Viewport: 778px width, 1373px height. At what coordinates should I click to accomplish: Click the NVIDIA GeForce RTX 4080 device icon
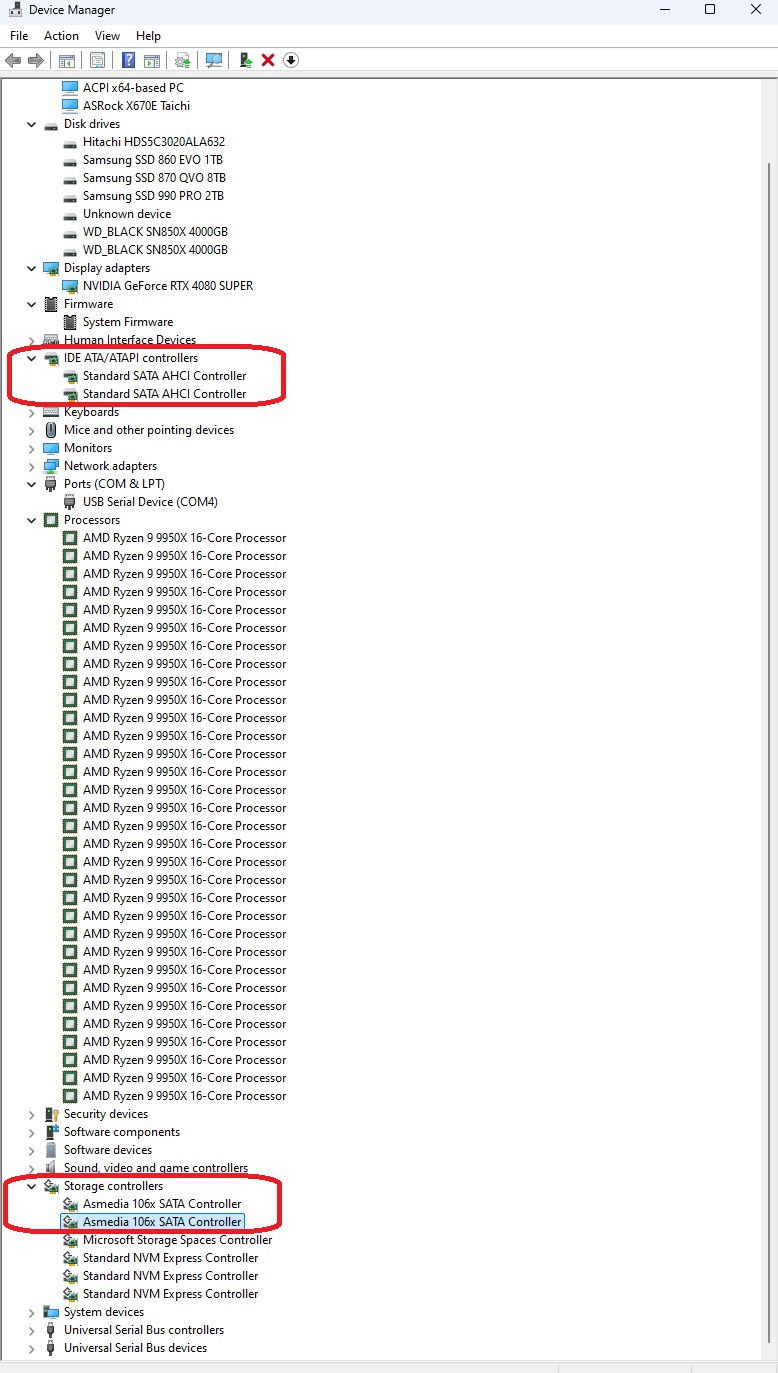pyautogui.click(x=70, y=286)
